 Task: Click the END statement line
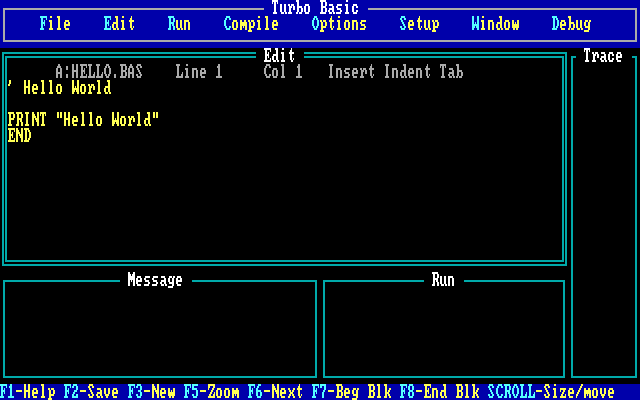20,136
